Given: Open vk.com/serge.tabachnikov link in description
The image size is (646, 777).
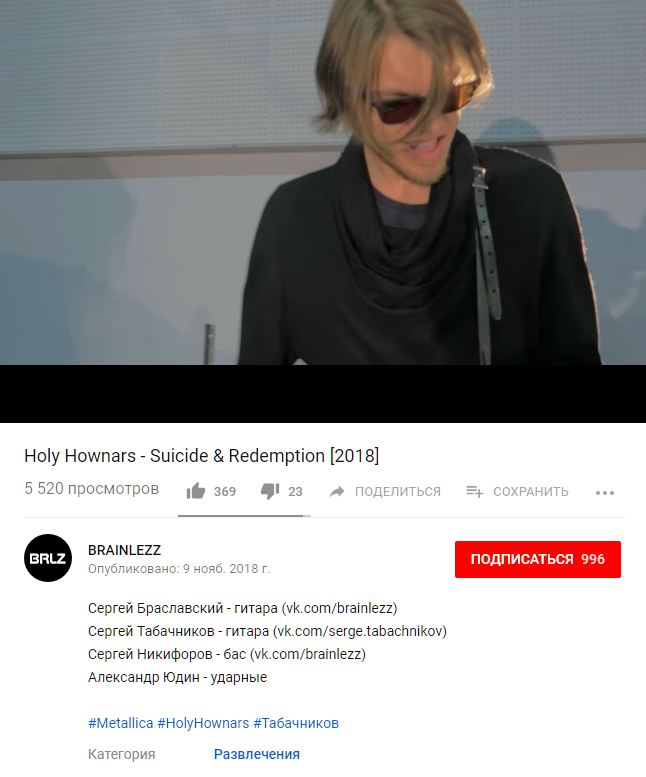Looking at the screenshot, I should (360, 631).
